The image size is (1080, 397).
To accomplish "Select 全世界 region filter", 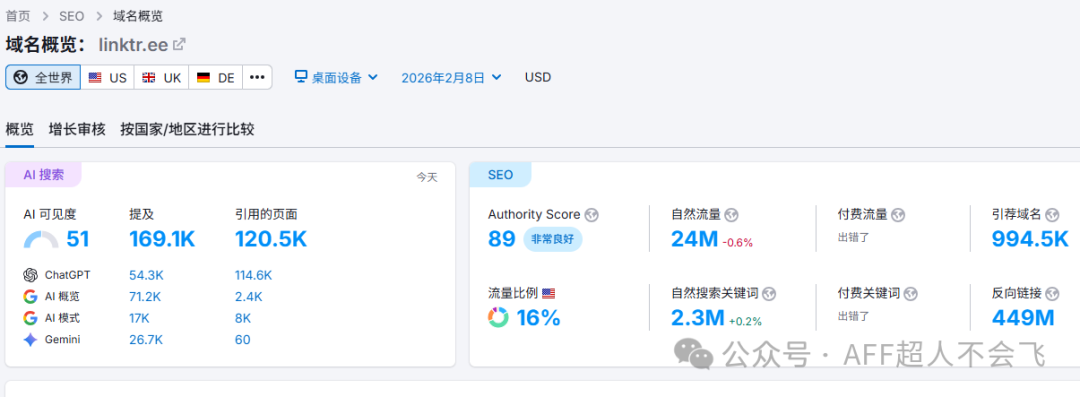I will pos(43,77).
